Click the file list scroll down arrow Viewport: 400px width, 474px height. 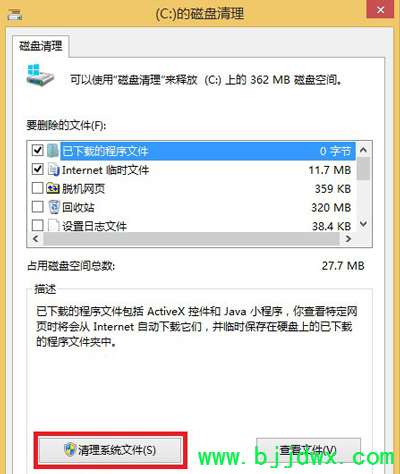[x=363, y=224]
